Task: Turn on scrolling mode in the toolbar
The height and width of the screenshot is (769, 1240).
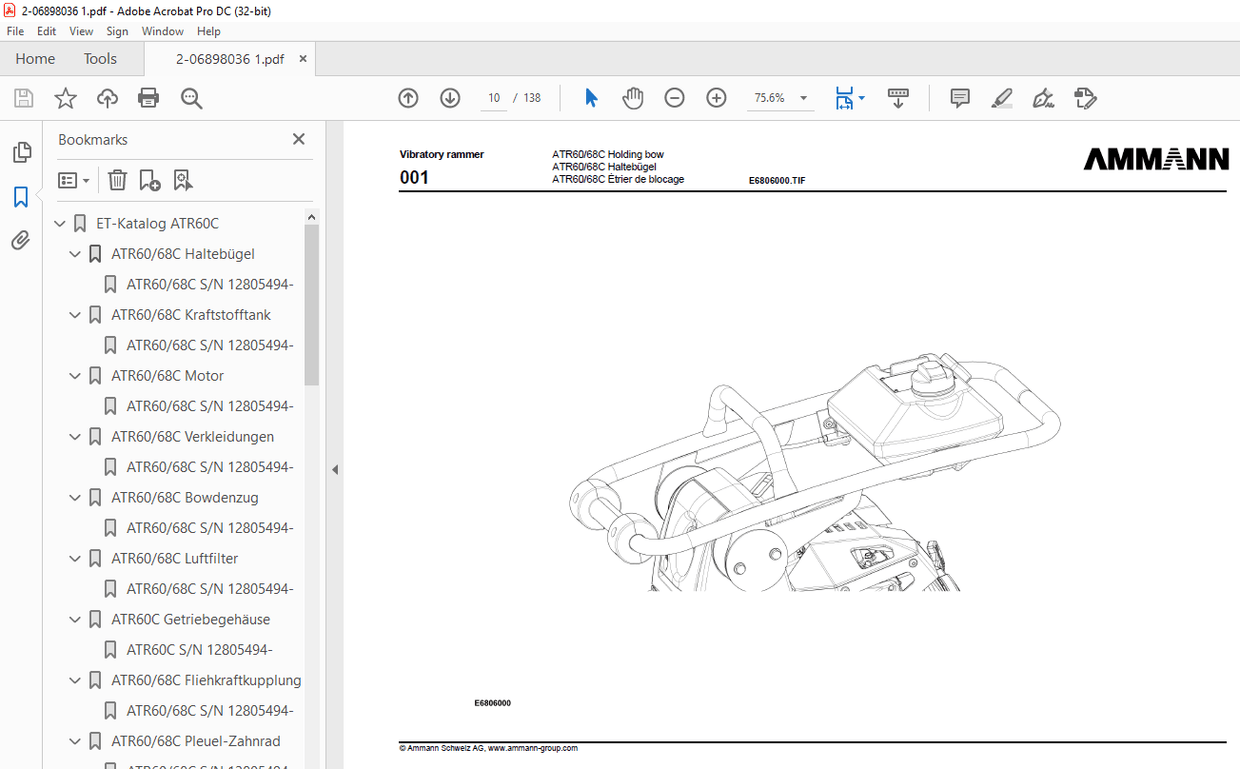Action: (898, 98)
